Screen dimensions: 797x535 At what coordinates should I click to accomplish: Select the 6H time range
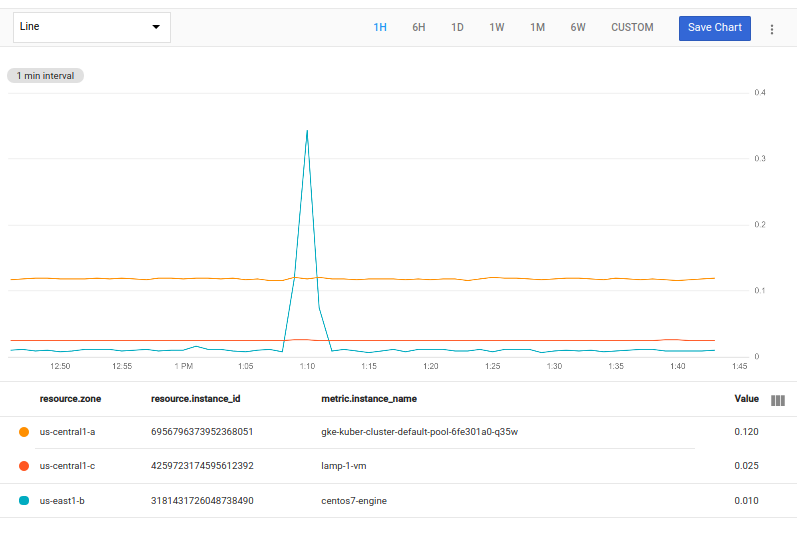pyautogui.click(x=419, y=28)
